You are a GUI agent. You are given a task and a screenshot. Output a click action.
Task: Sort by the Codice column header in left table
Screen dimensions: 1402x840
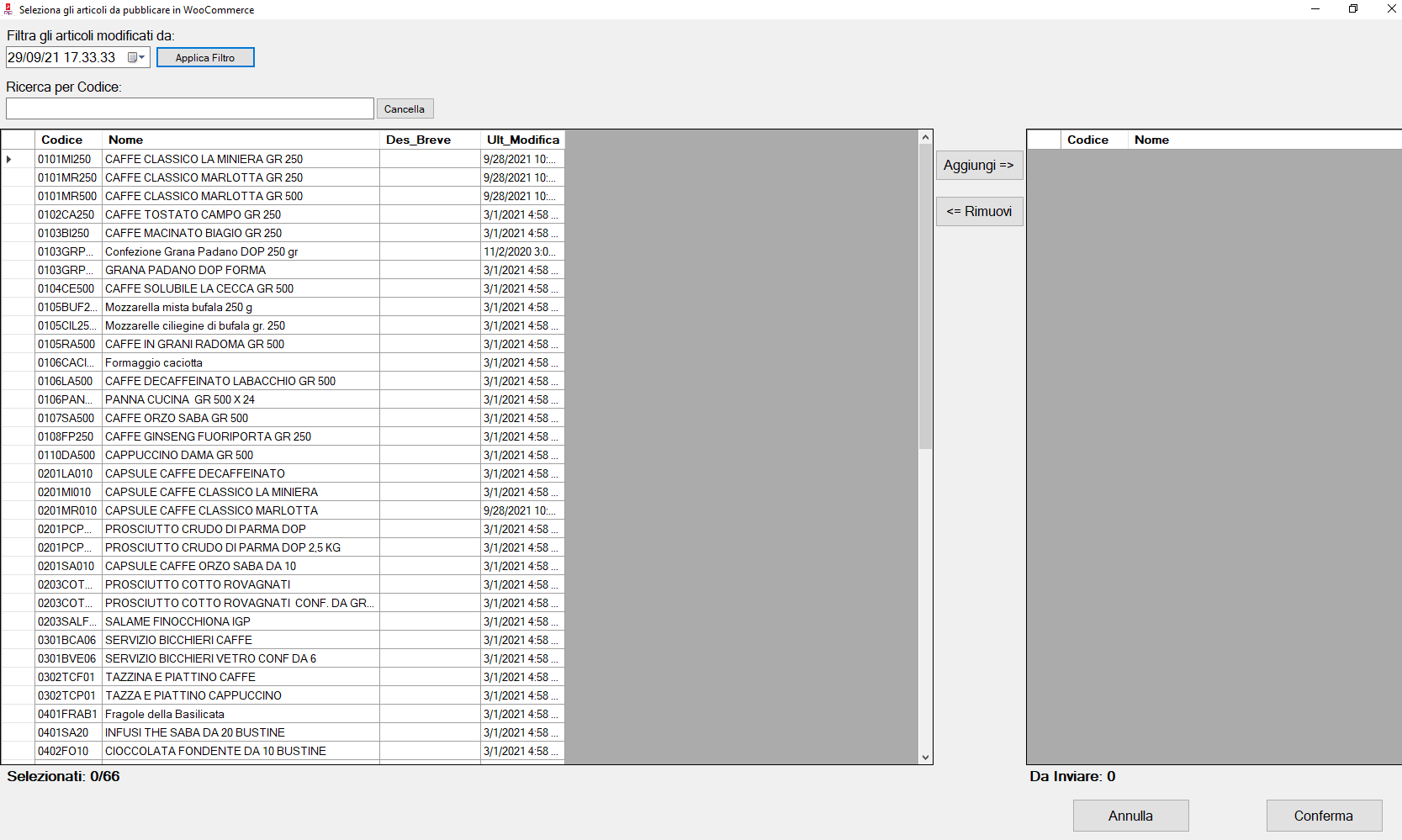point(67,140)
